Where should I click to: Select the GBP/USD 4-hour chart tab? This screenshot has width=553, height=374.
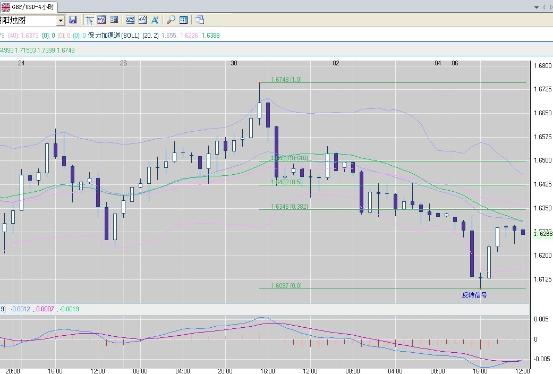pyautogui.click(x=28, y=7)
